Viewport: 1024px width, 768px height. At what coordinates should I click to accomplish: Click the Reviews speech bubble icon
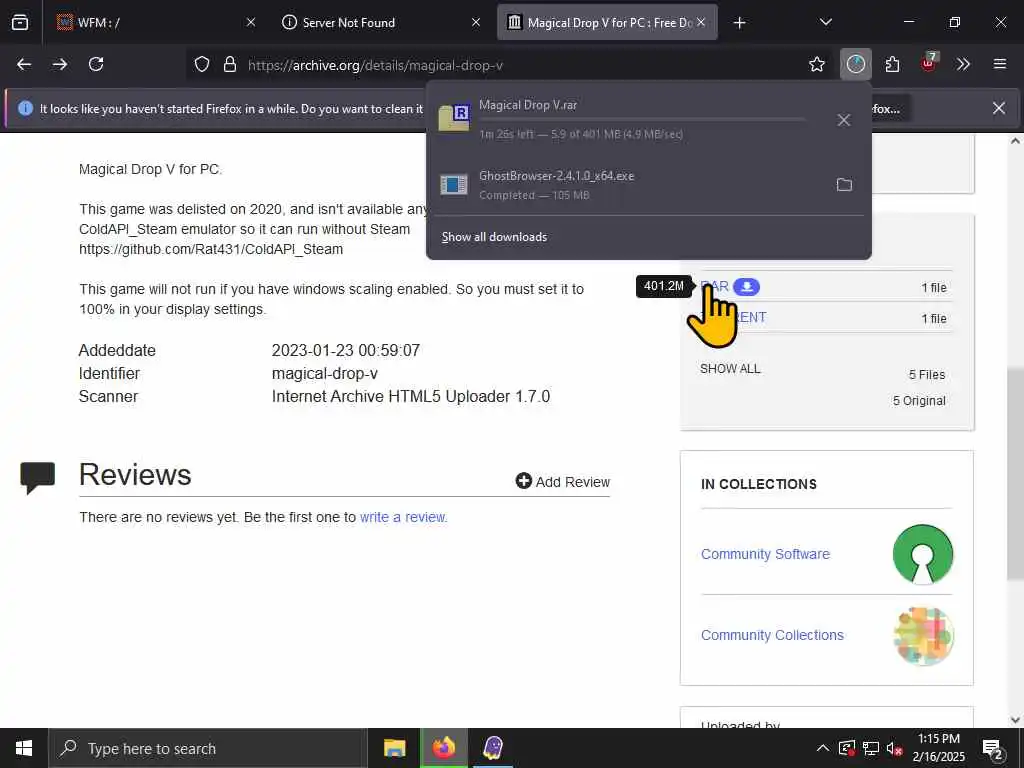click(38, 477)
